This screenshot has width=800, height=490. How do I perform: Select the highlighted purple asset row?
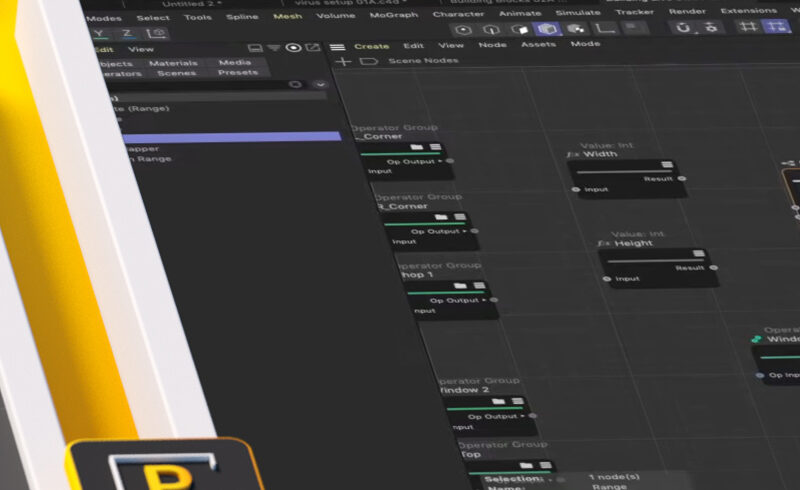pyautogui.click(x=232, y=137)
